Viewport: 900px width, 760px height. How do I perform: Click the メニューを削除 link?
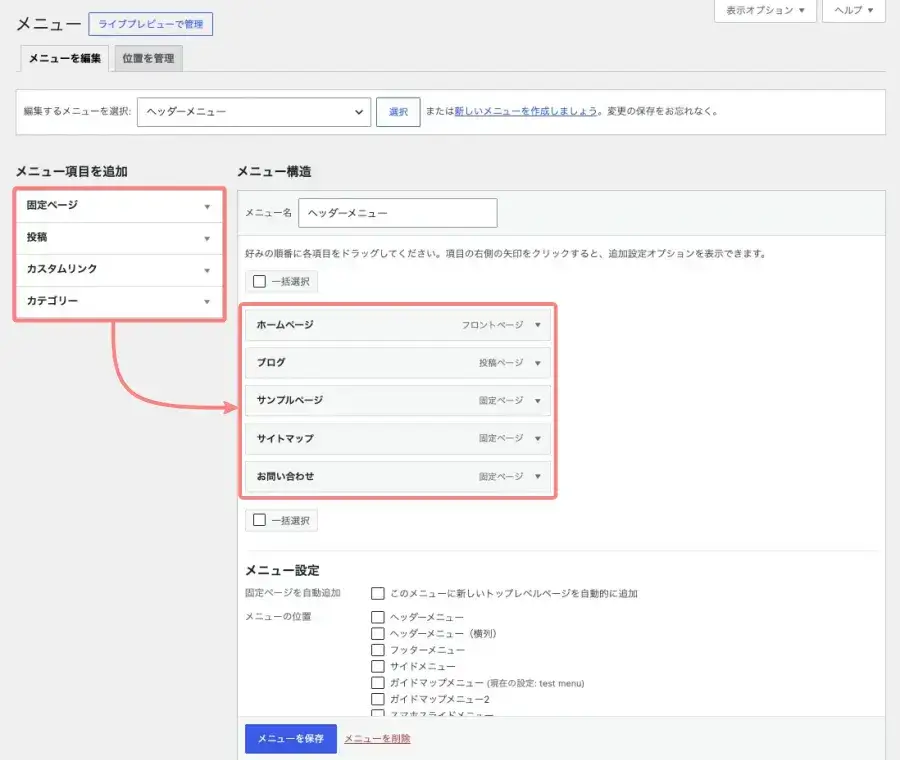click(377, 739)
